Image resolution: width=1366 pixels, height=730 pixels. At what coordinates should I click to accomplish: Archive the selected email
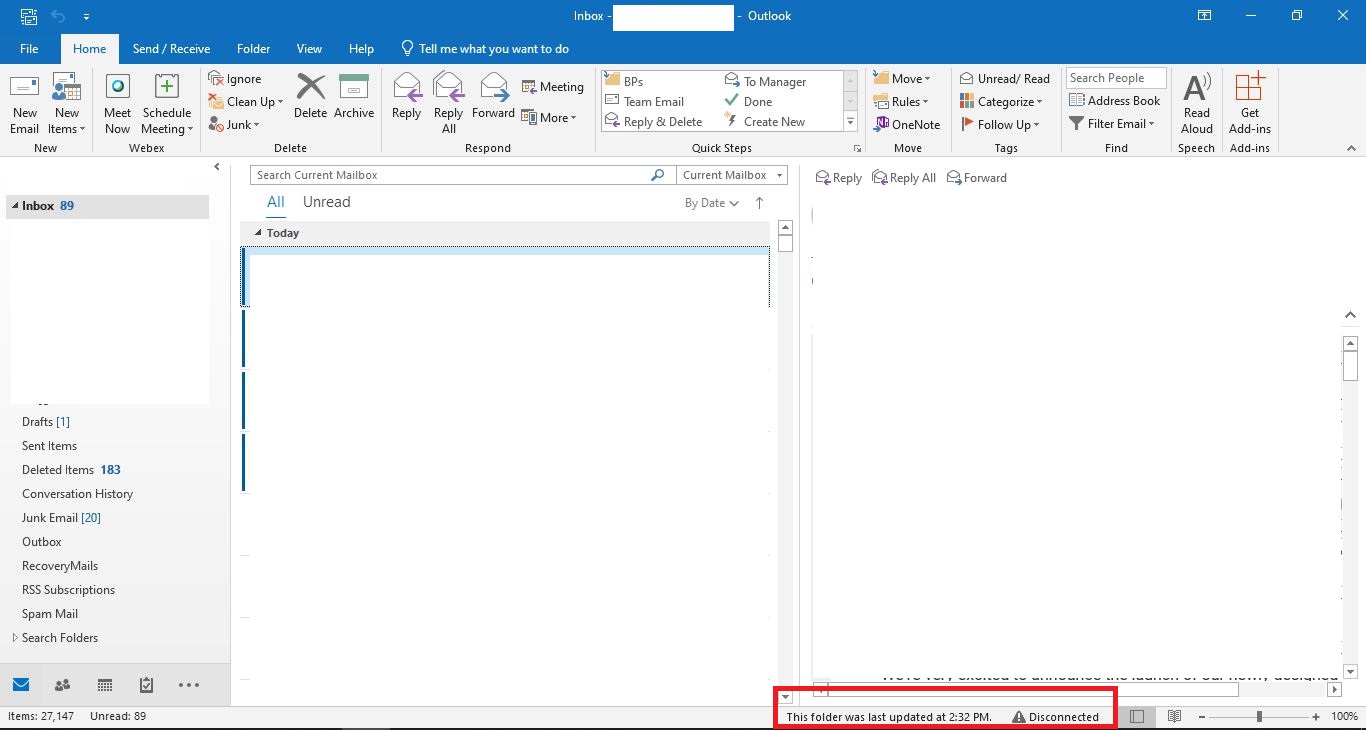click(x=354, y=97)
